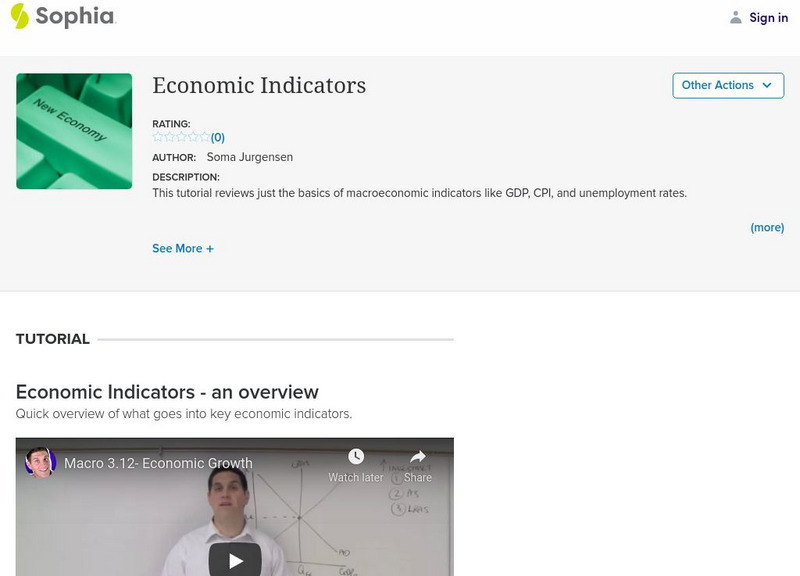Screen dimensions: 800x576
Task: Rate the tutorial with first star
Action: click(x=158, y=137)
